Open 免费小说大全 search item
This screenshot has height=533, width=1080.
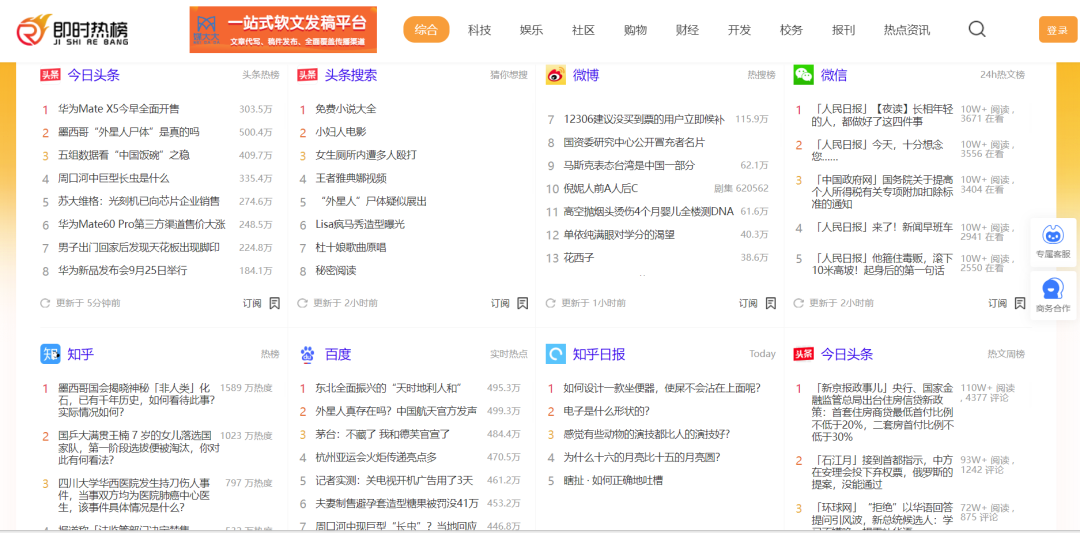pos(346,109)
